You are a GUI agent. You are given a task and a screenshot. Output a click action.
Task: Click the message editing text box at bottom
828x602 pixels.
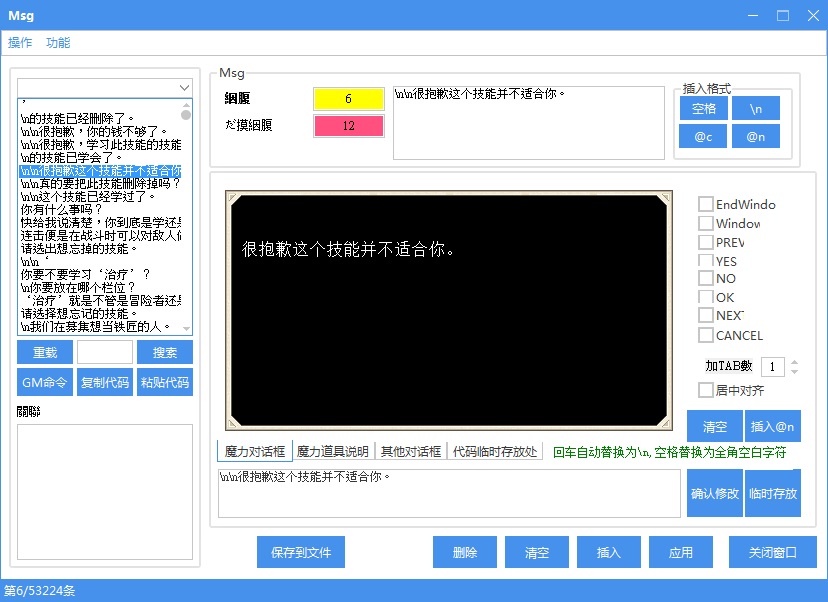click(x=449, y=493)
